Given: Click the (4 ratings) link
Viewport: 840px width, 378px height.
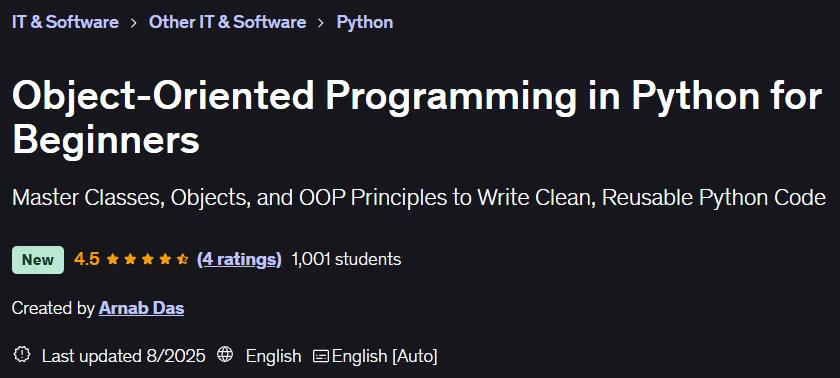Looking at the screenshot, I should click(239, 260).
